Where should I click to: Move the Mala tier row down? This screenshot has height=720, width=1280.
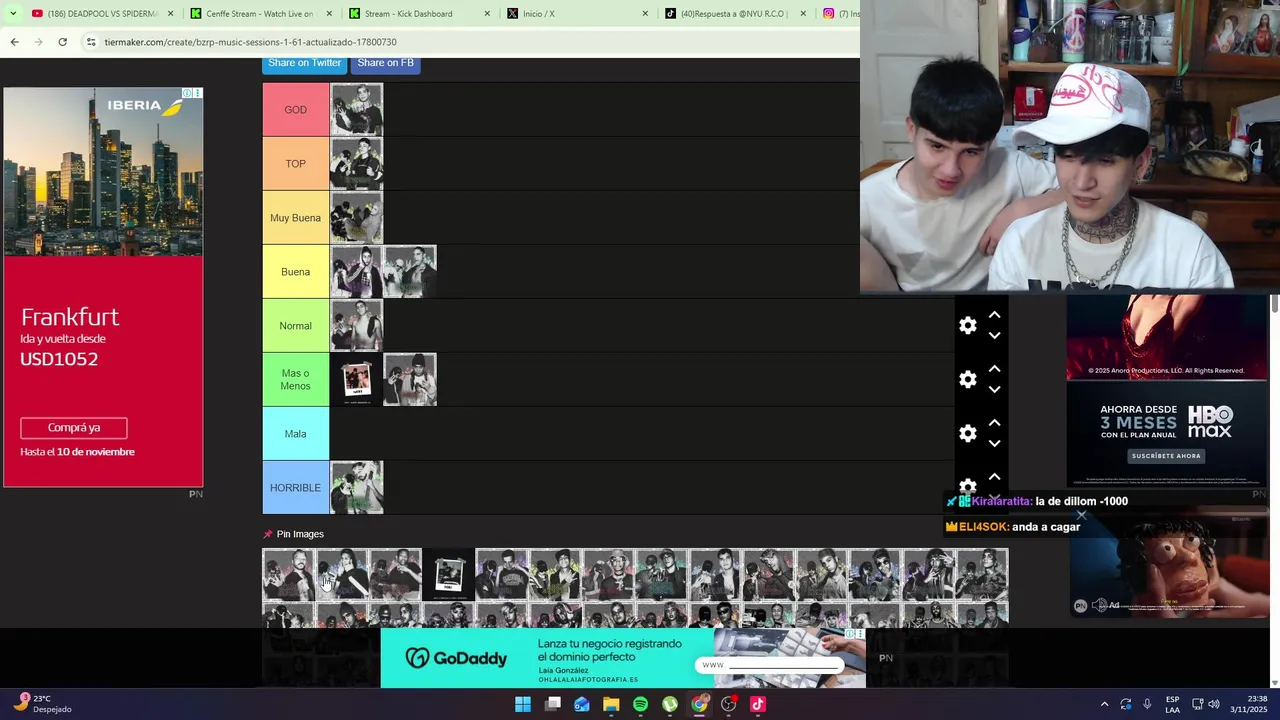click(994, 444)
